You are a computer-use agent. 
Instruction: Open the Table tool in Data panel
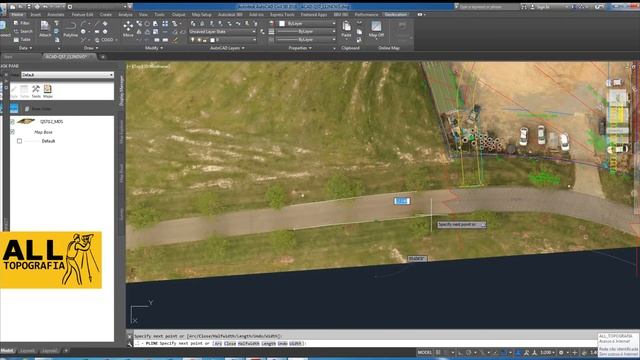pos(22,40)
